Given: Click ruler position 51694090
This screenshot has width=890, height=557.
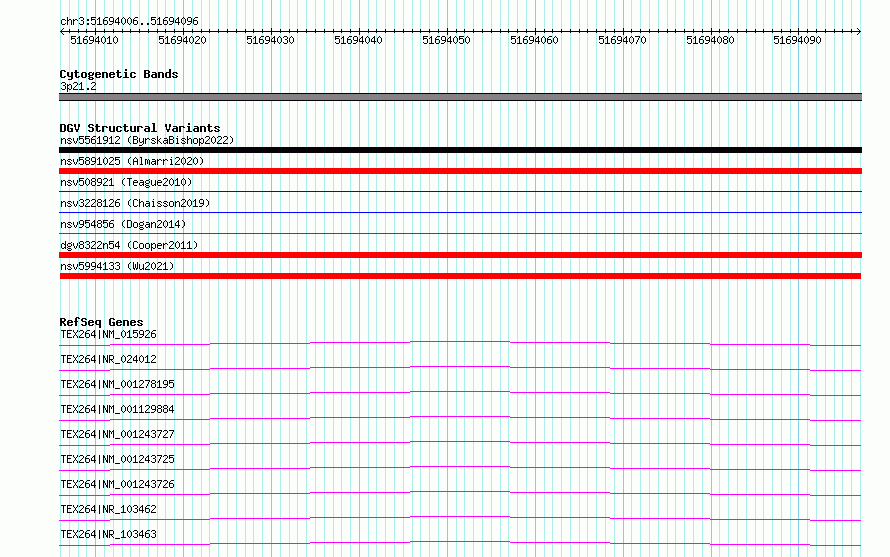Looking at the screenshot, I should click(797, 40).
